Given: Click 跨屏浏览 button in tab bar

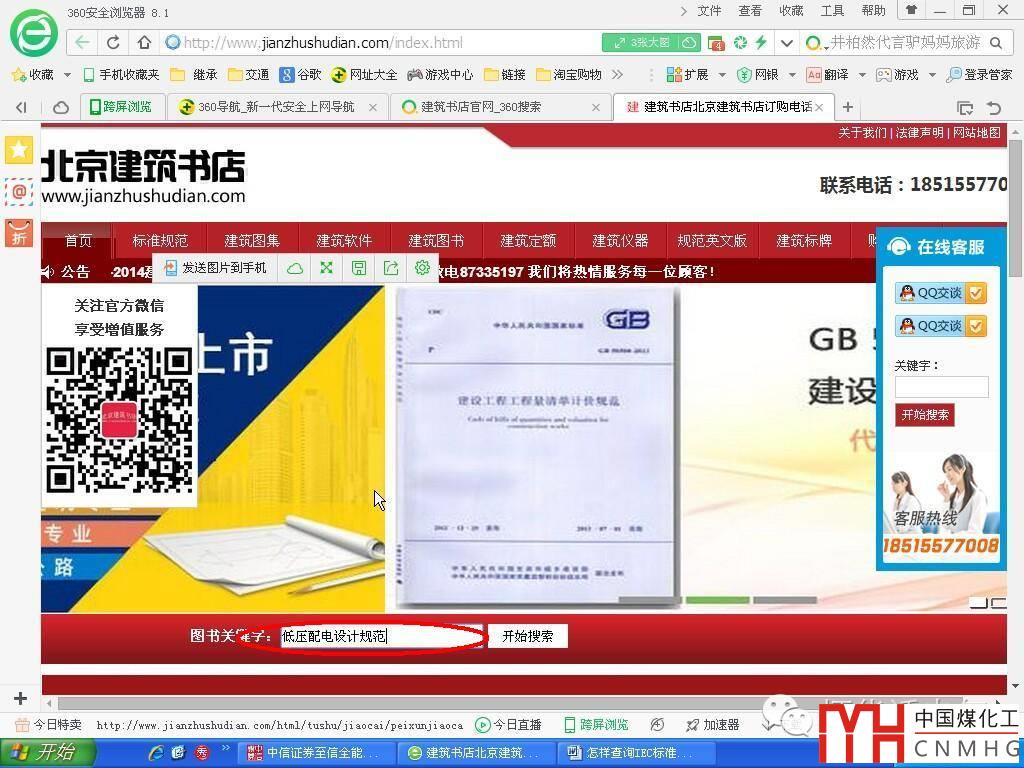Looking at the screenshot, I should (120, 106).
